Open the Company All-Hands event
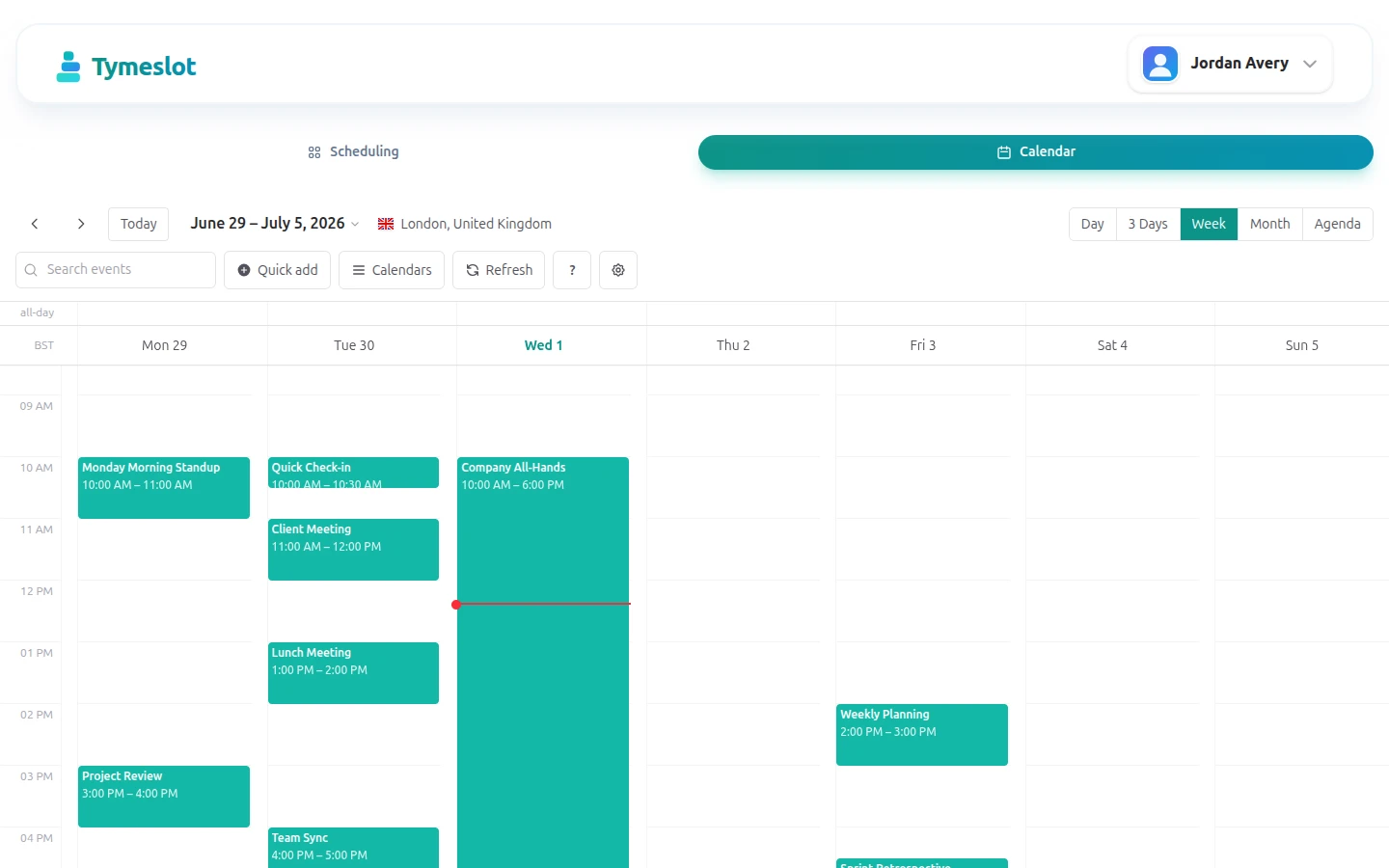 [543, 663]
